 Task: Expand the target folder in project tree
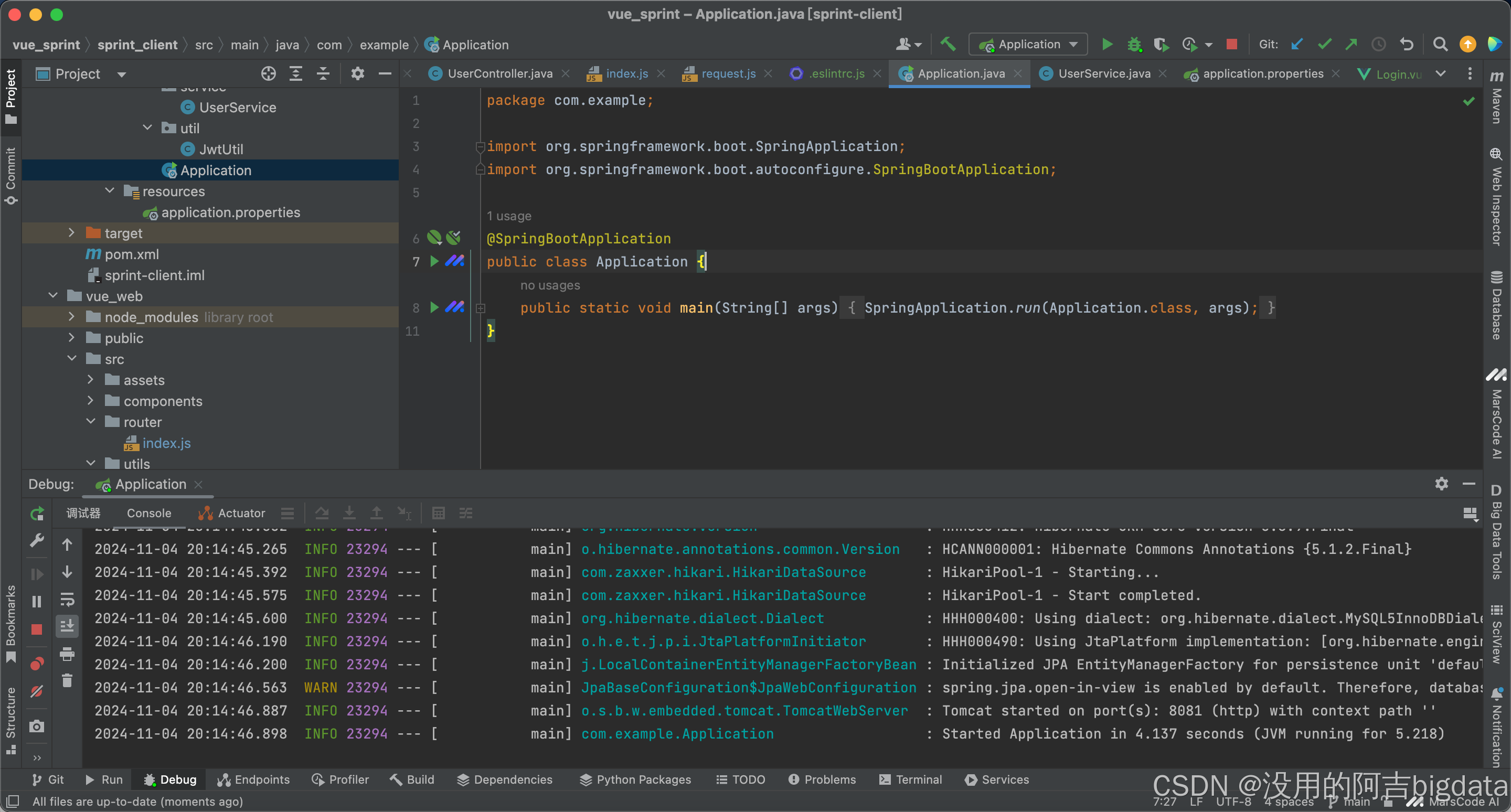click(x=71, y=233)
